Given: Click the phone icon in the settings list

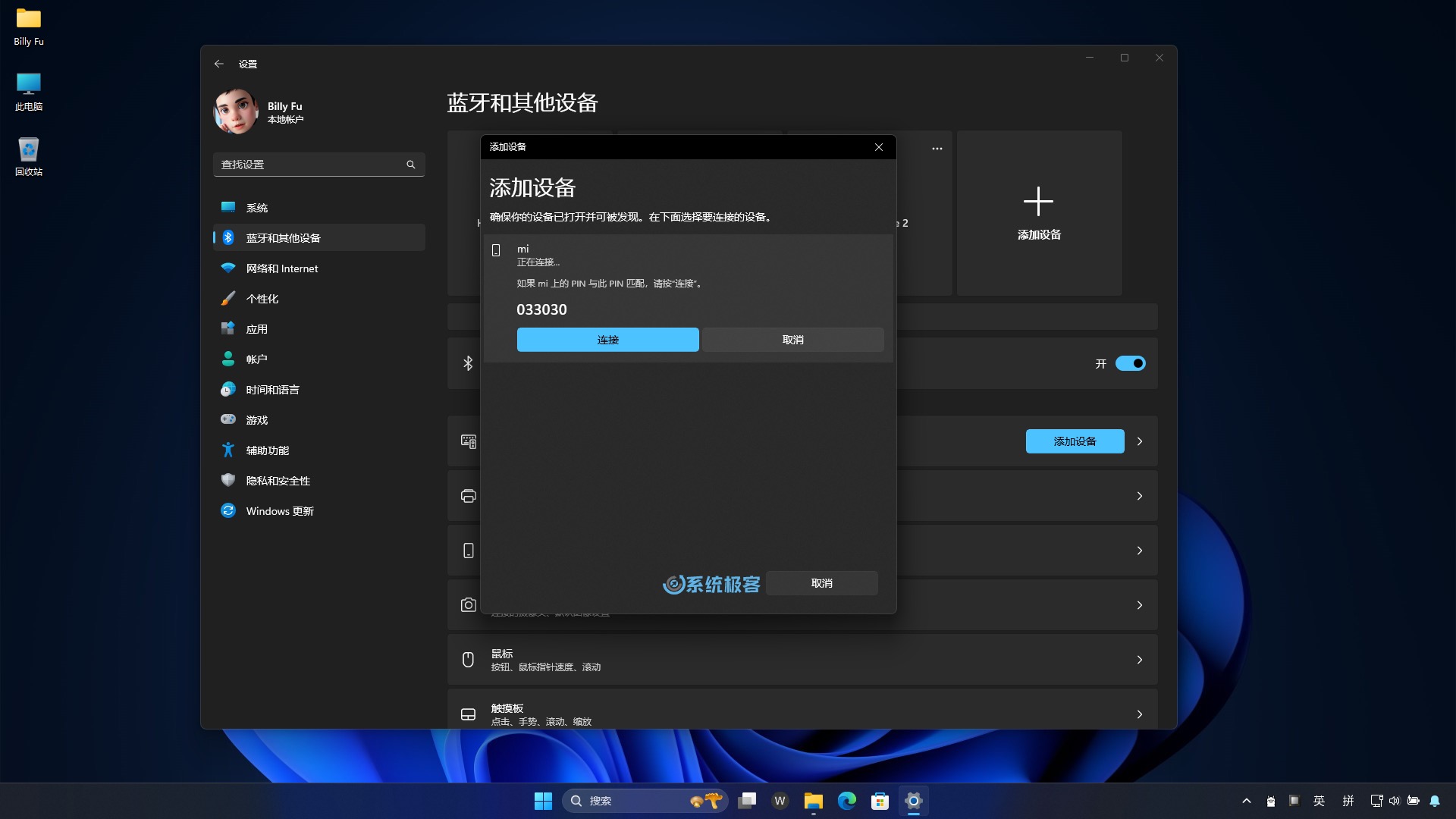Looking at the screenshot, I should pos(468,551).
